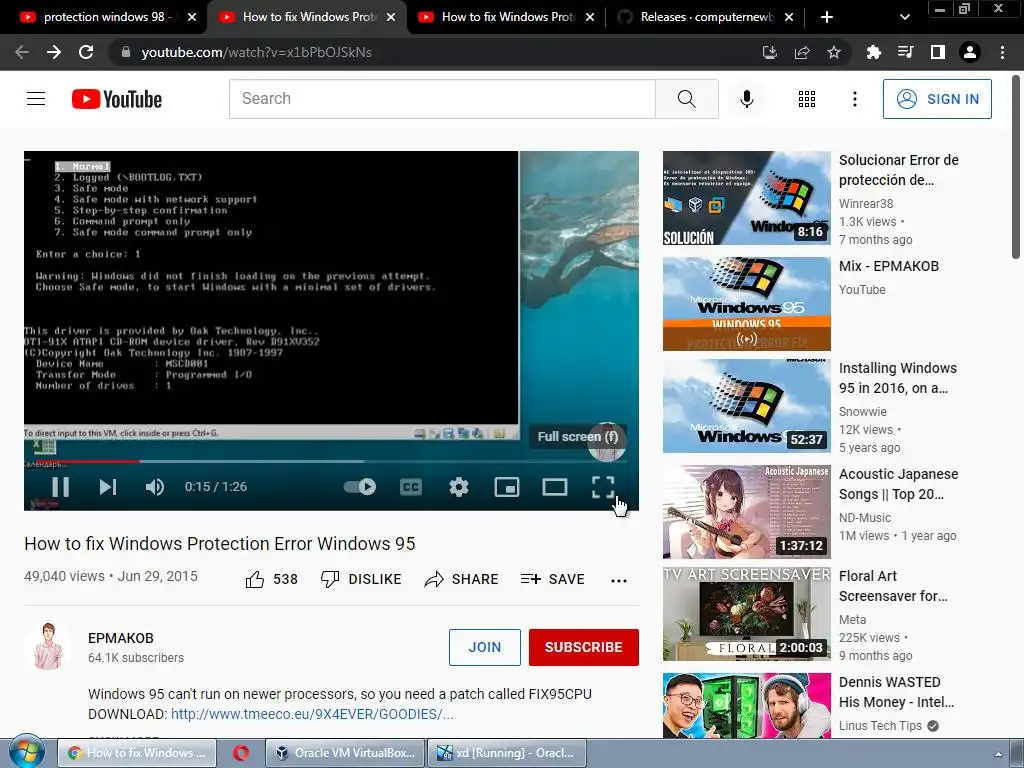Reload the current page
The height and width of the screenshot is (768, 1024).
[86, 52]
